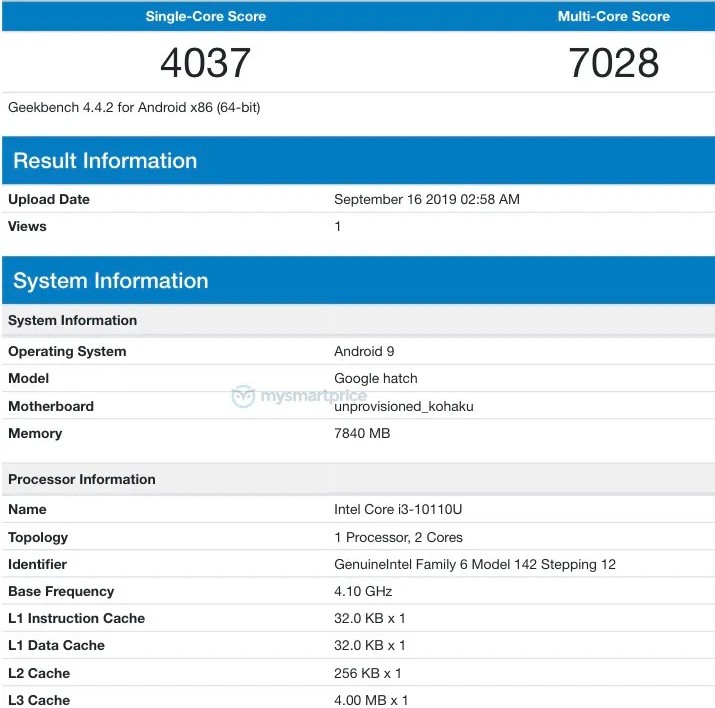
Task: Select the 4.10 GHz frequency value
Action: pyautogui.click(x=363, y=591)
